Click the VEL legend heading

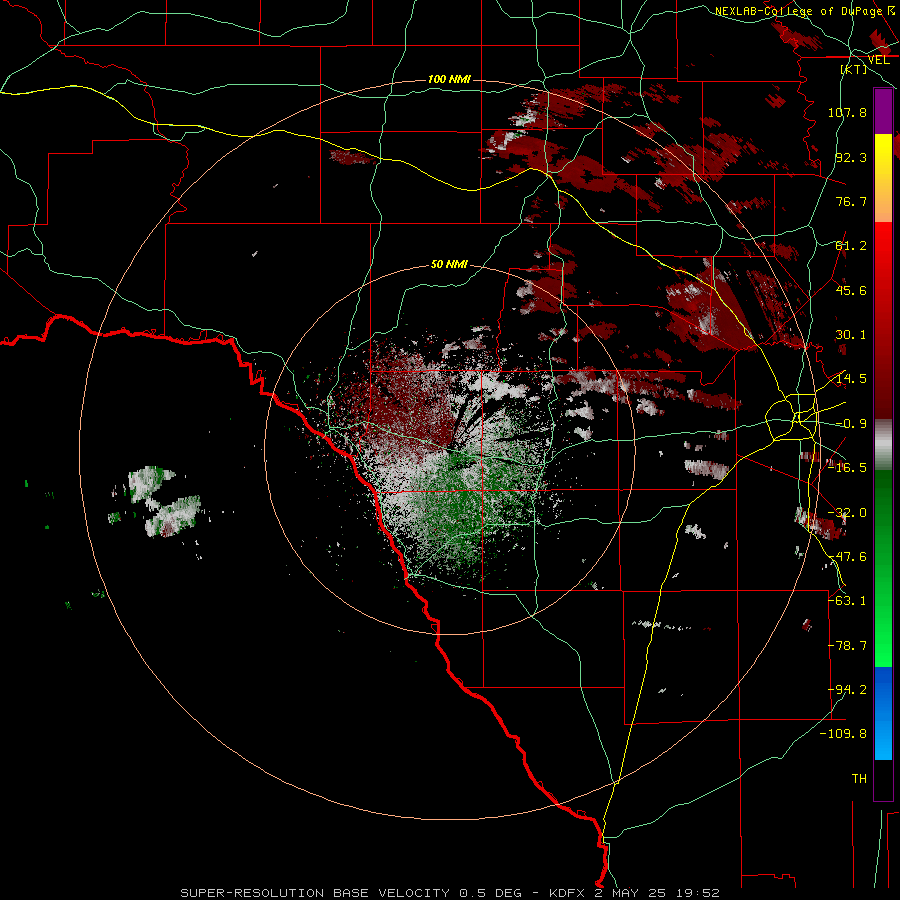tap(878, 60)
